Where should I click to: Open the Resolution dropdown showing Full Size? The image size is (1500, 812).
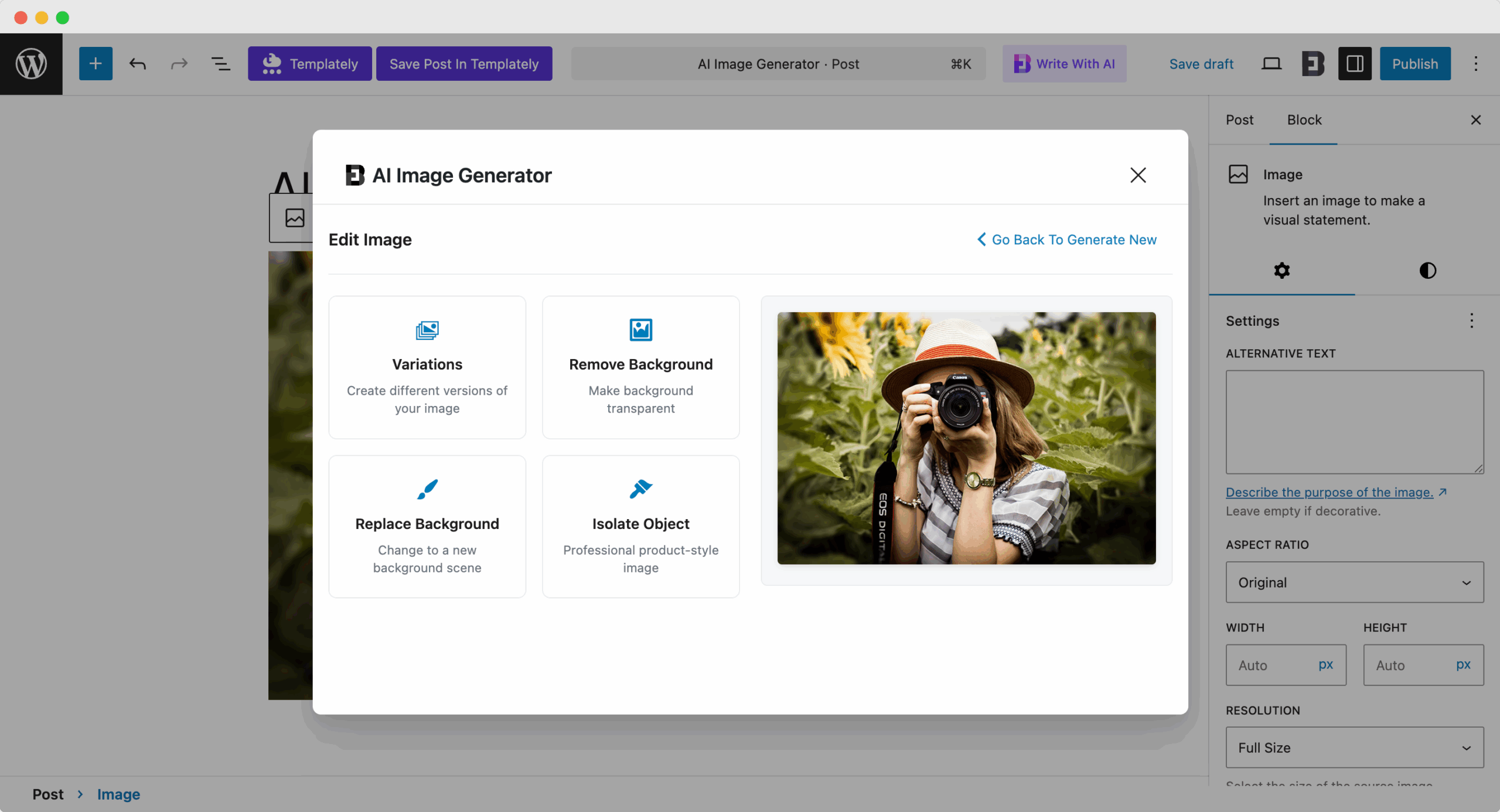1354,748
